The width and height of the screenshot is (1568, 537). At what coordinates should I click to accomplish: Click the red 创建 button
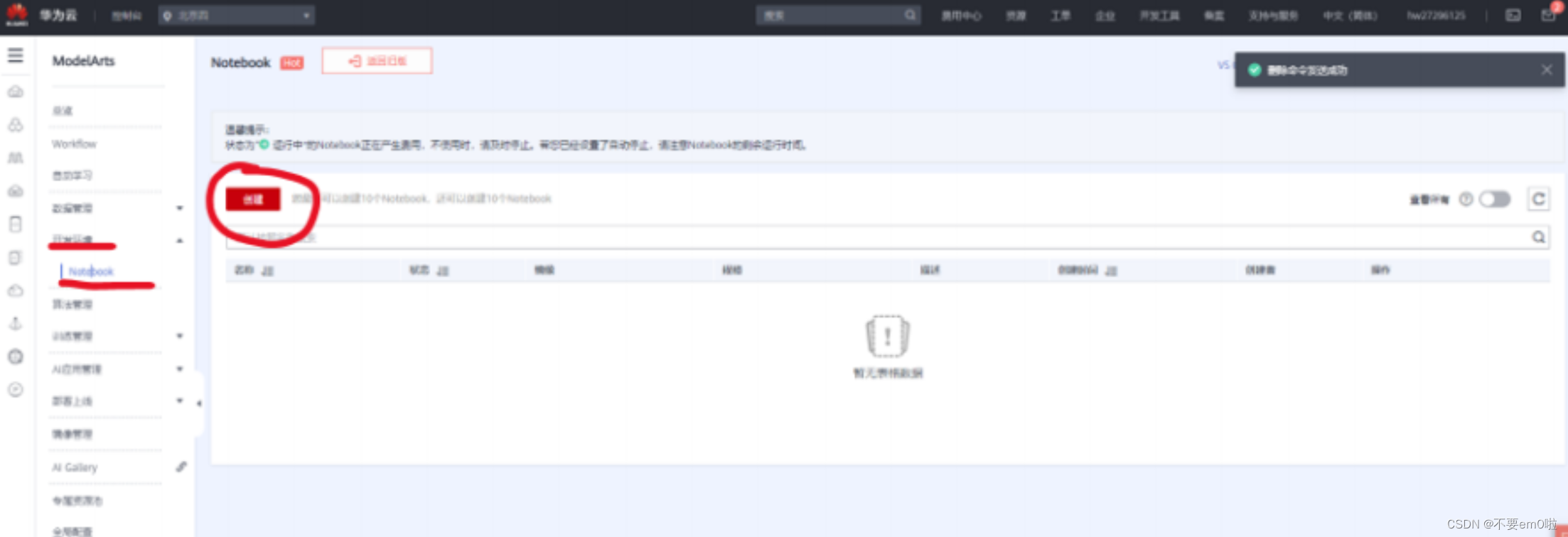(253, 200)
